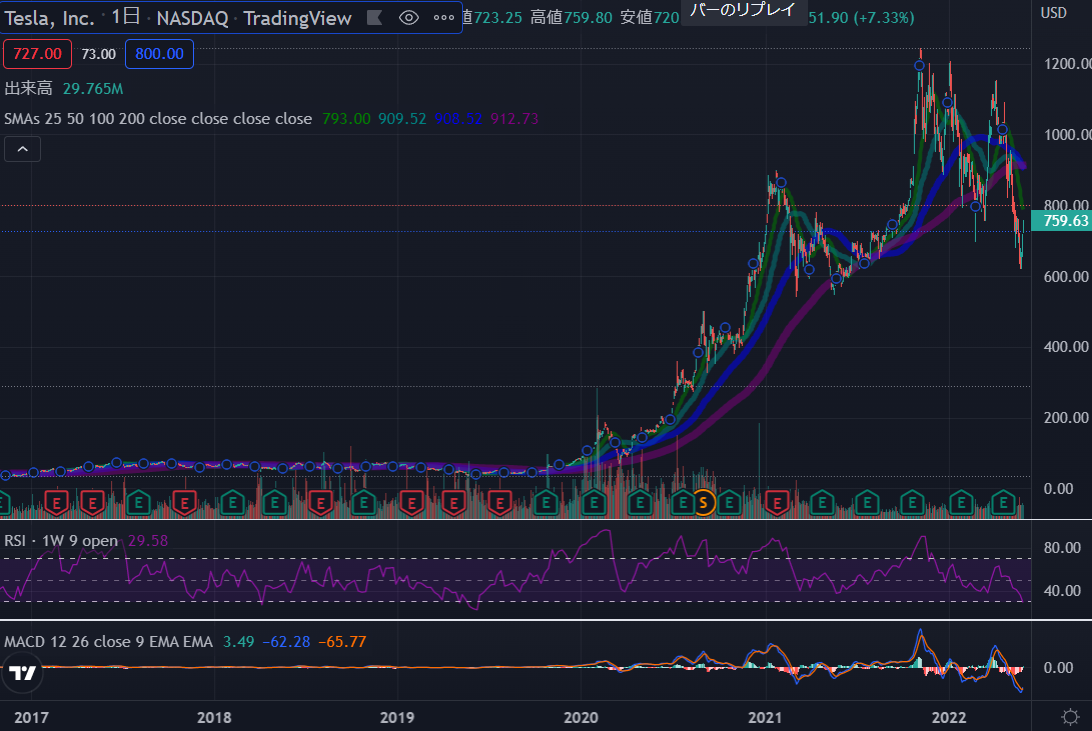Viewport: 1092px width, 731px height.
Task: Click the +7.33% change value in header
Action: pyautogui.click(x=884, y=17)
